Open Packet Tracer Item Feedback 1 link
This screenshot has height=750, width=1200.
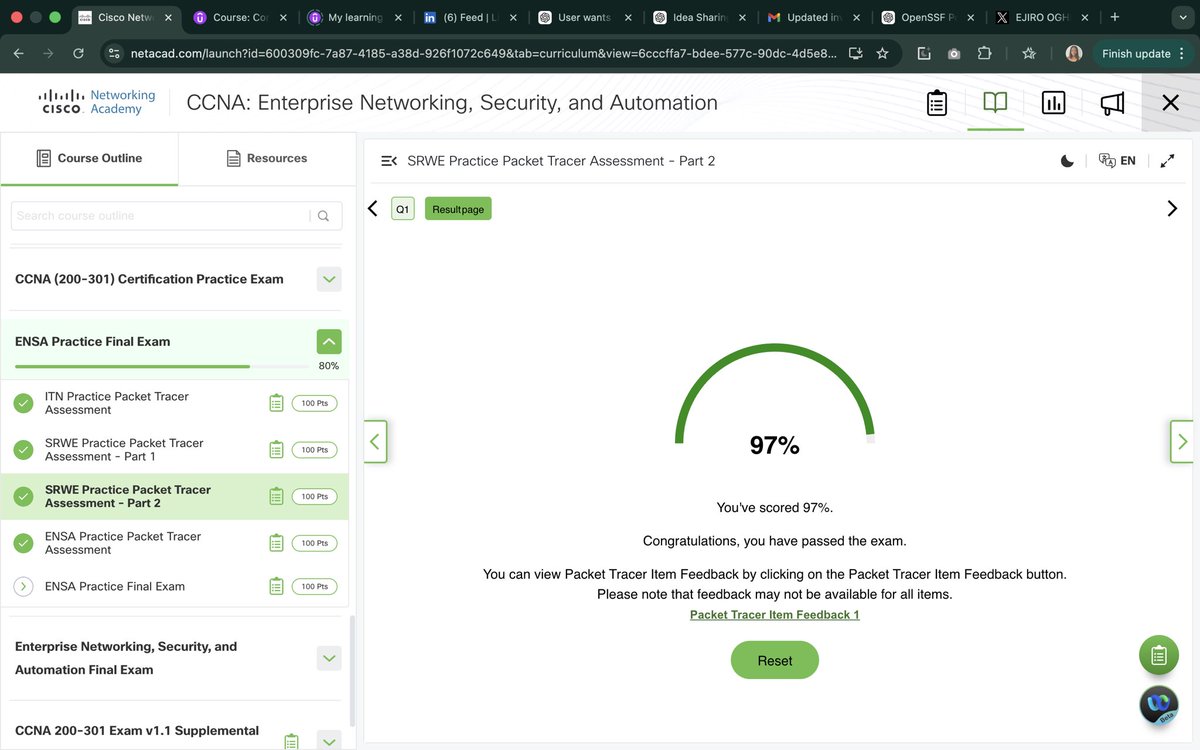point(775,615)
